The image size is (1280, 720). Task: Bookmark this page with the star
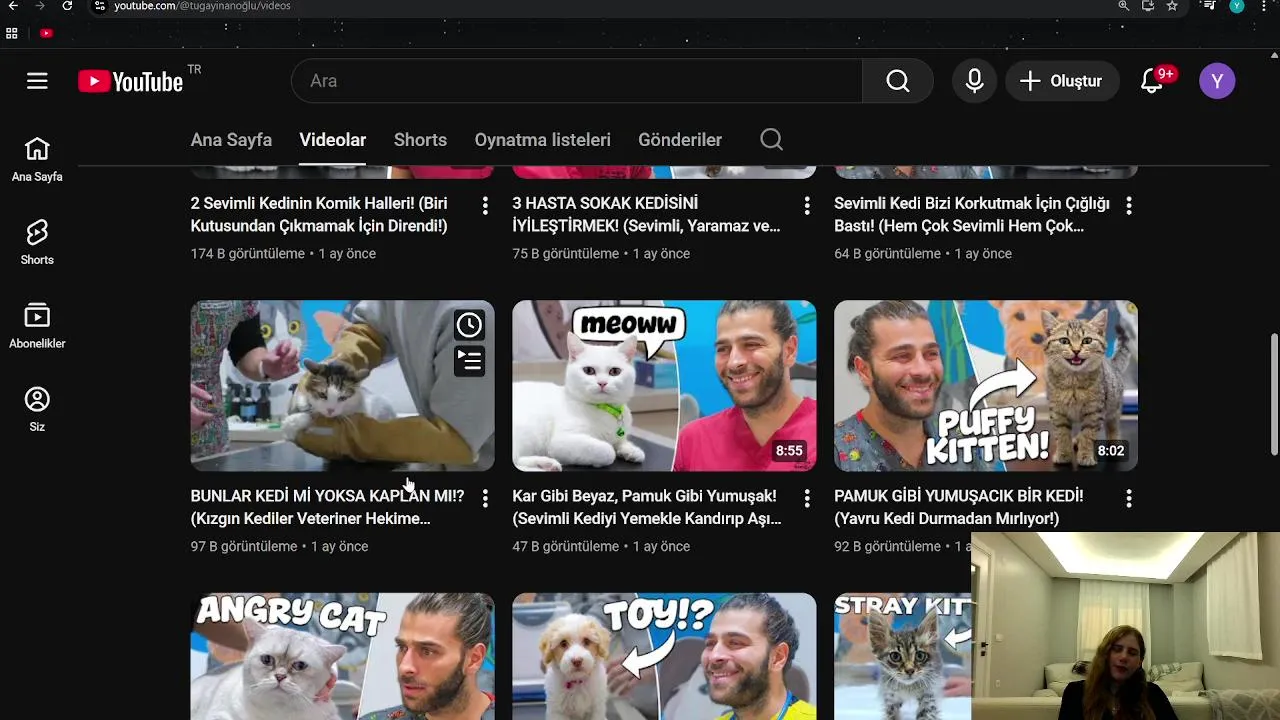[1172, 6]
